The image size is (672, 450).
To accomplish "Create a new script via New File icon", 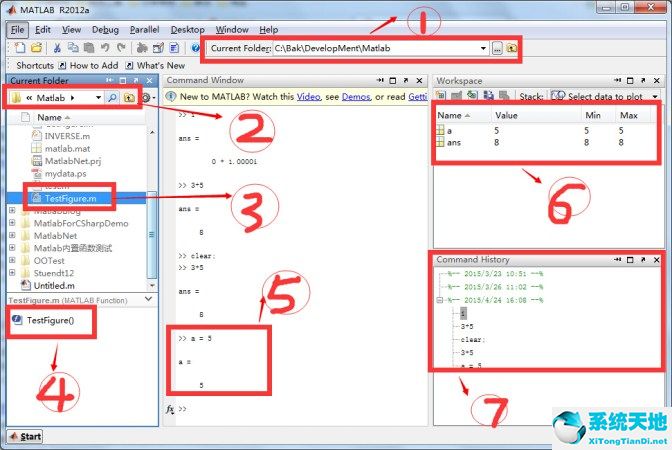I will coord(20,48).
